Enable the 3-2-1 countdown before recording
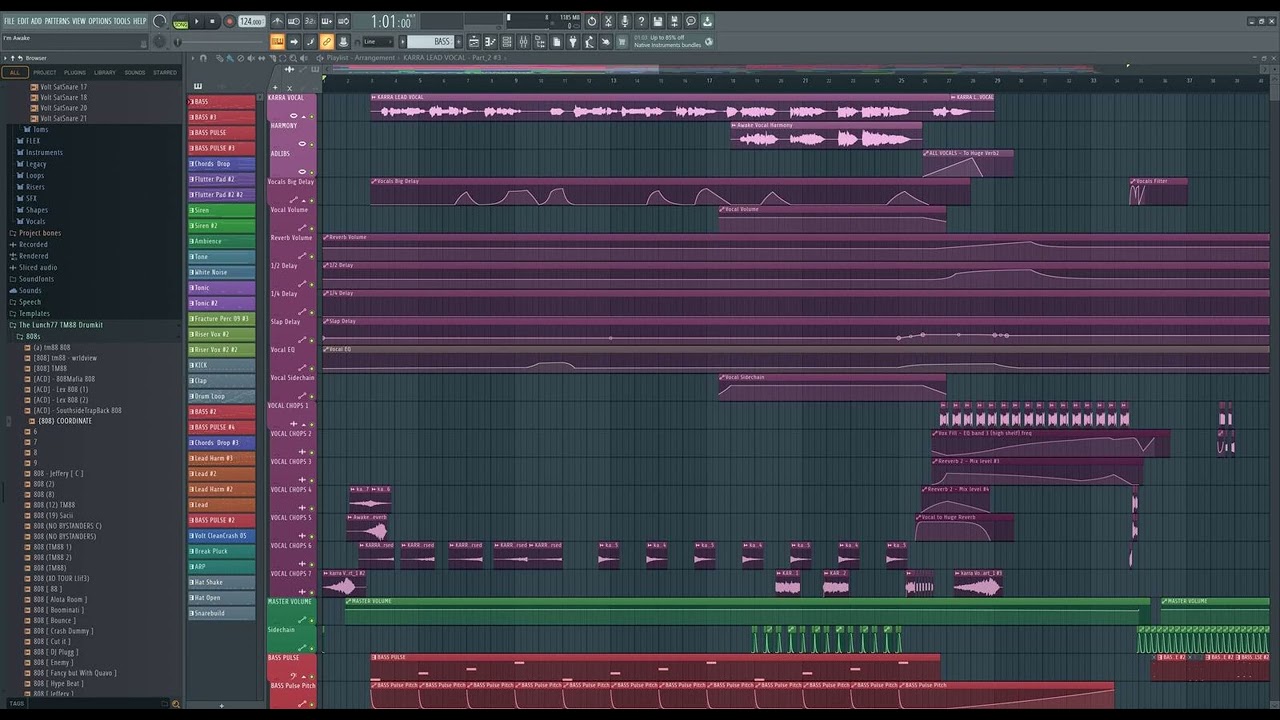Image resolution: width=1280 pixels, height=720 pixels. click(309, 21)
